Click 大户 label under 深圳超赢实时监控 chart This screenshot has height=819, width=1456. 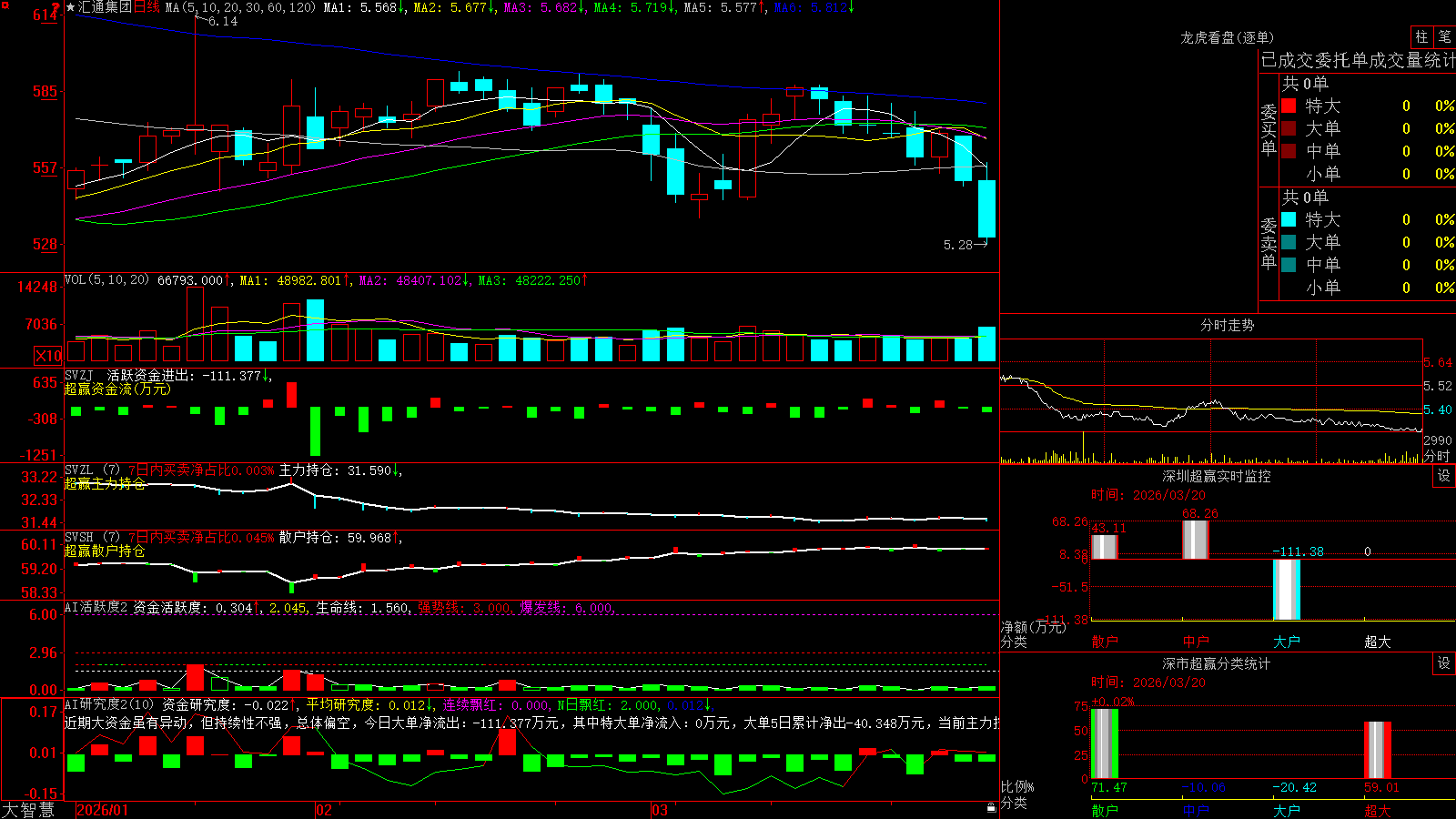(x=1286, y=642)
